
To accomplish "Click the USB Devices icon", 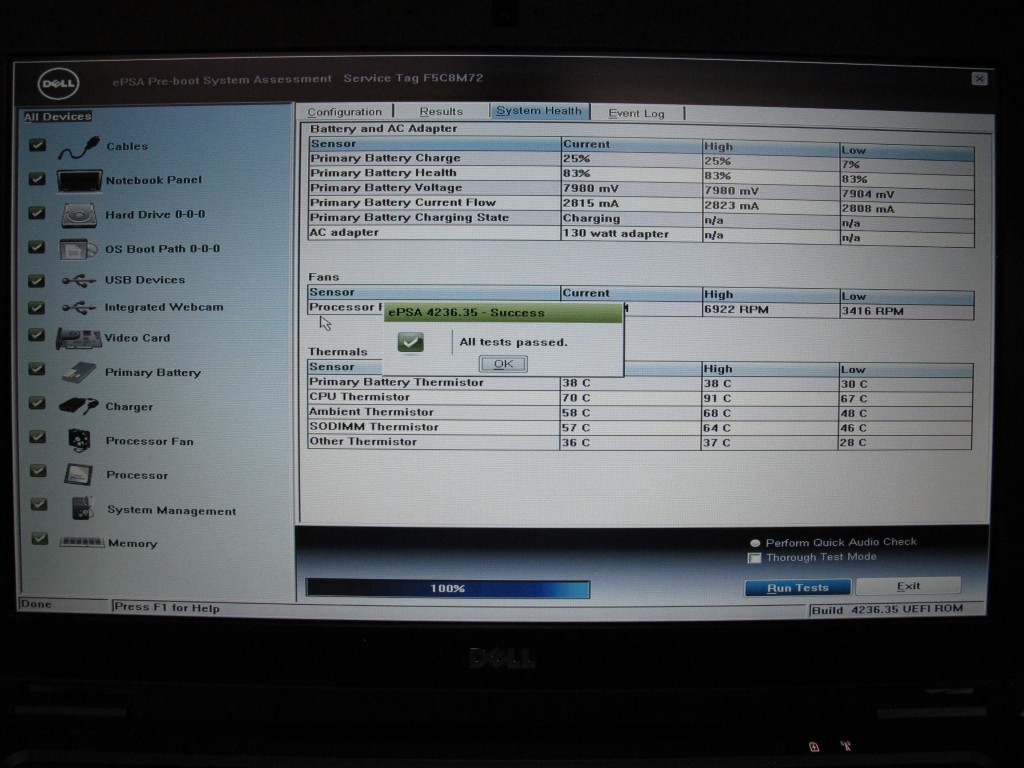I will (79, 280).
